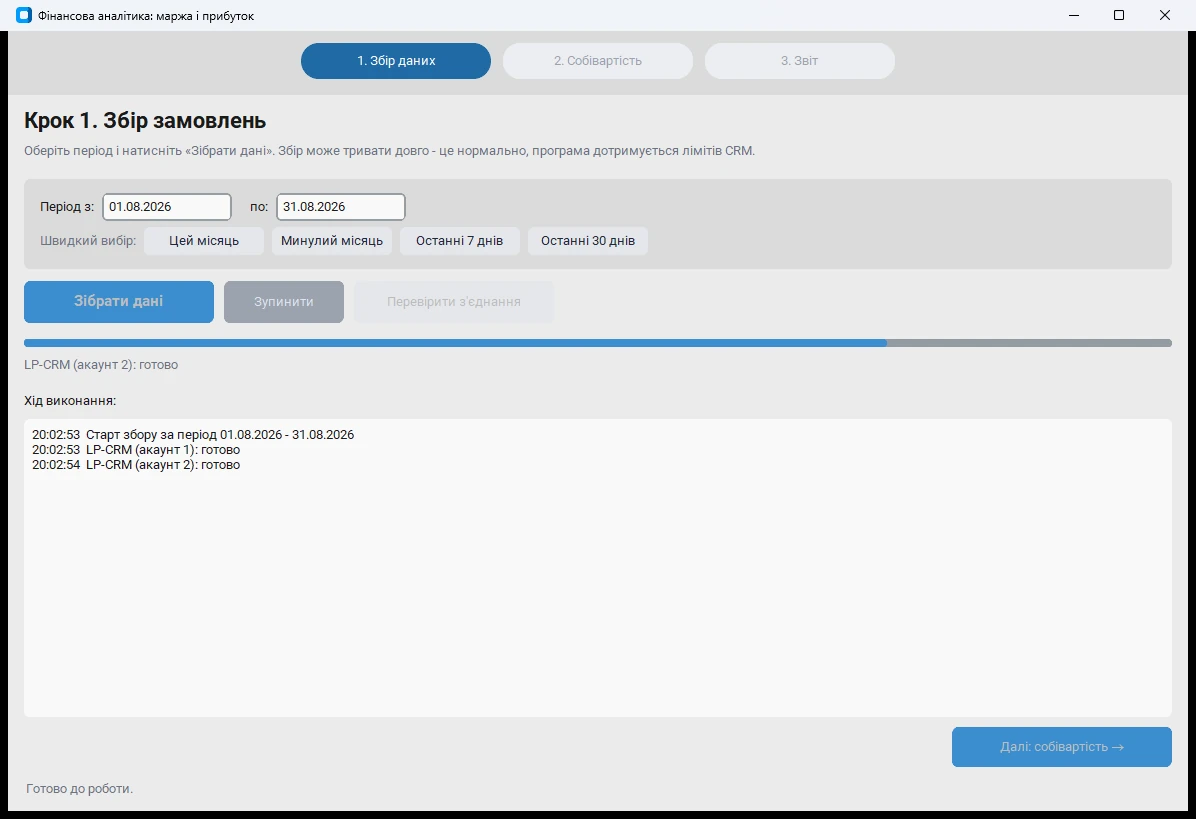Click the app icon in title bar

point(24,15)
